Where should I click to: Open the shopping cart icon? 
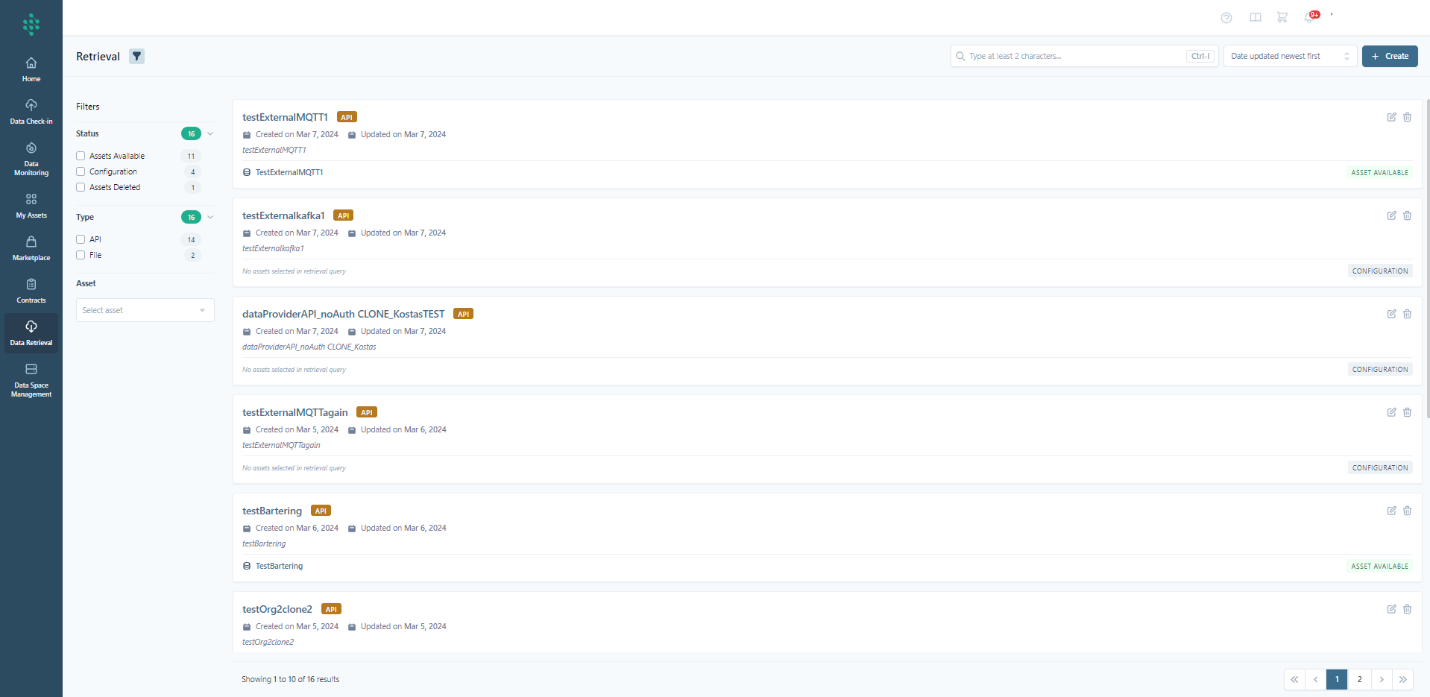(x=1282, y=18)
